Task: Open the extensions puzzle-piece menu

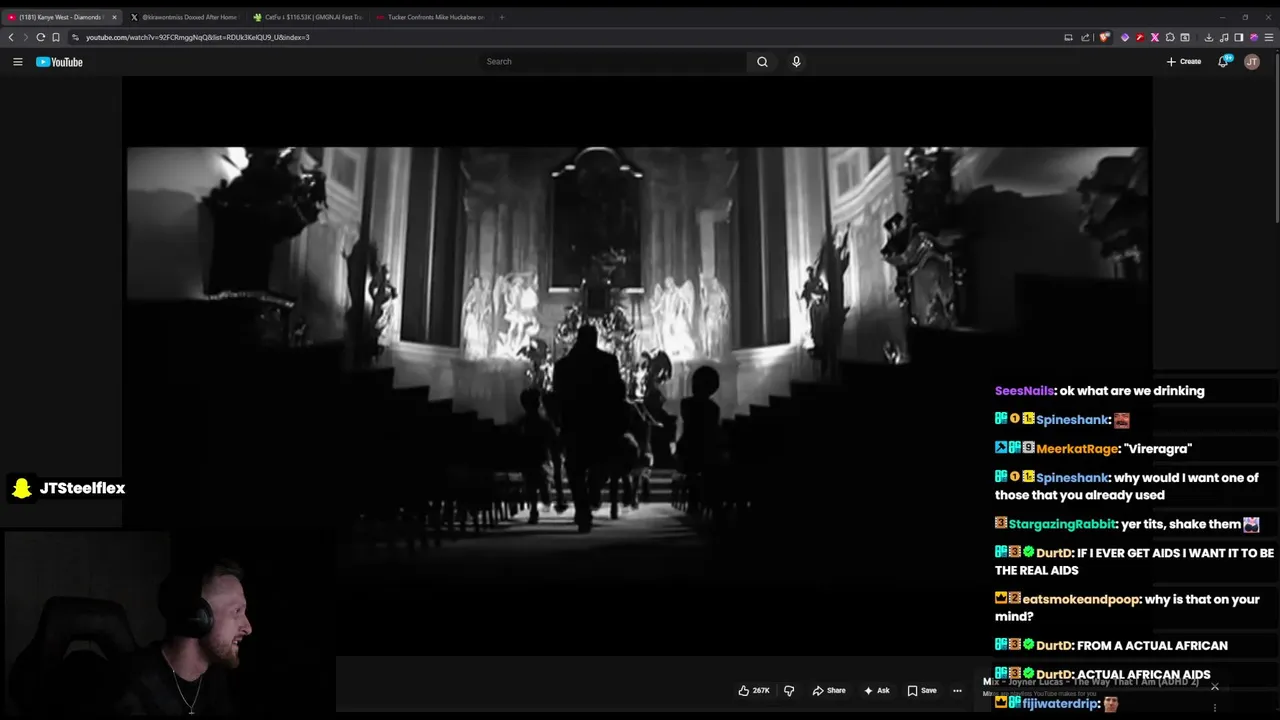Action: [x=1170, y=37]
